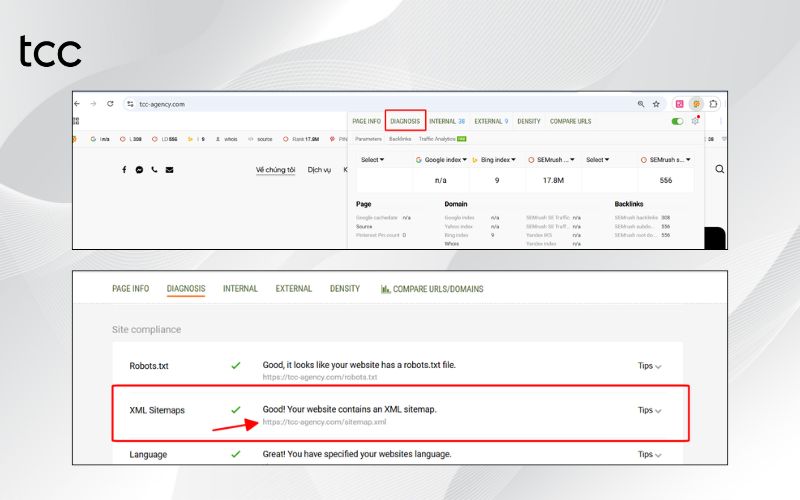Click the Language row label
The image size is (800, 500).
[x=148, y=455]
